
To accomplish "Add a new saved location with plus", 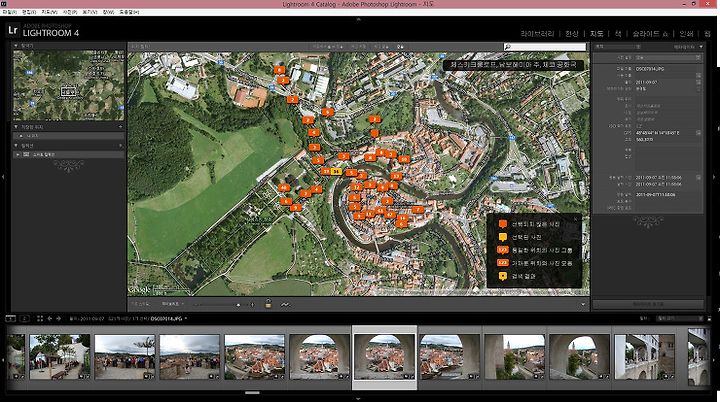I will click(x=120, y=126).
